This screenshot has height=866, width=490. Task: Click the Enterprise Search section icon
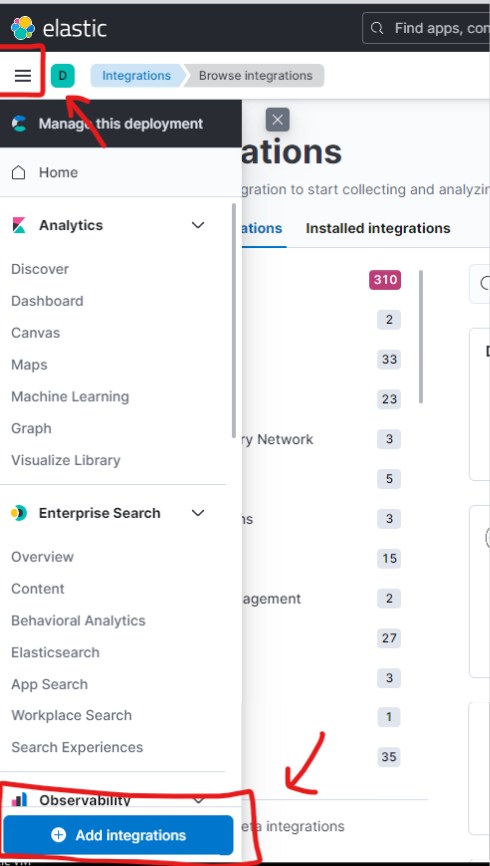pos(19,513)
